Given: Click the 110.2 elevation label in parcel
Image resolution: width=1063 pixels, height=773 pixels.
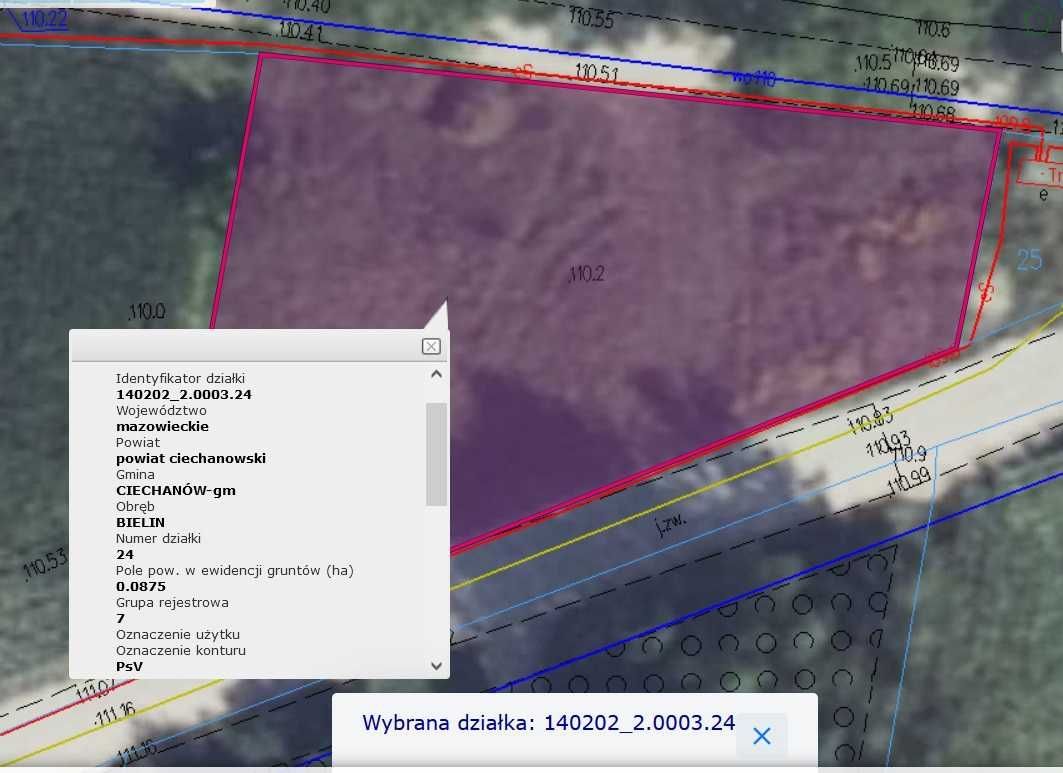Looking at the screenshot, I should (x=586, y=275).
